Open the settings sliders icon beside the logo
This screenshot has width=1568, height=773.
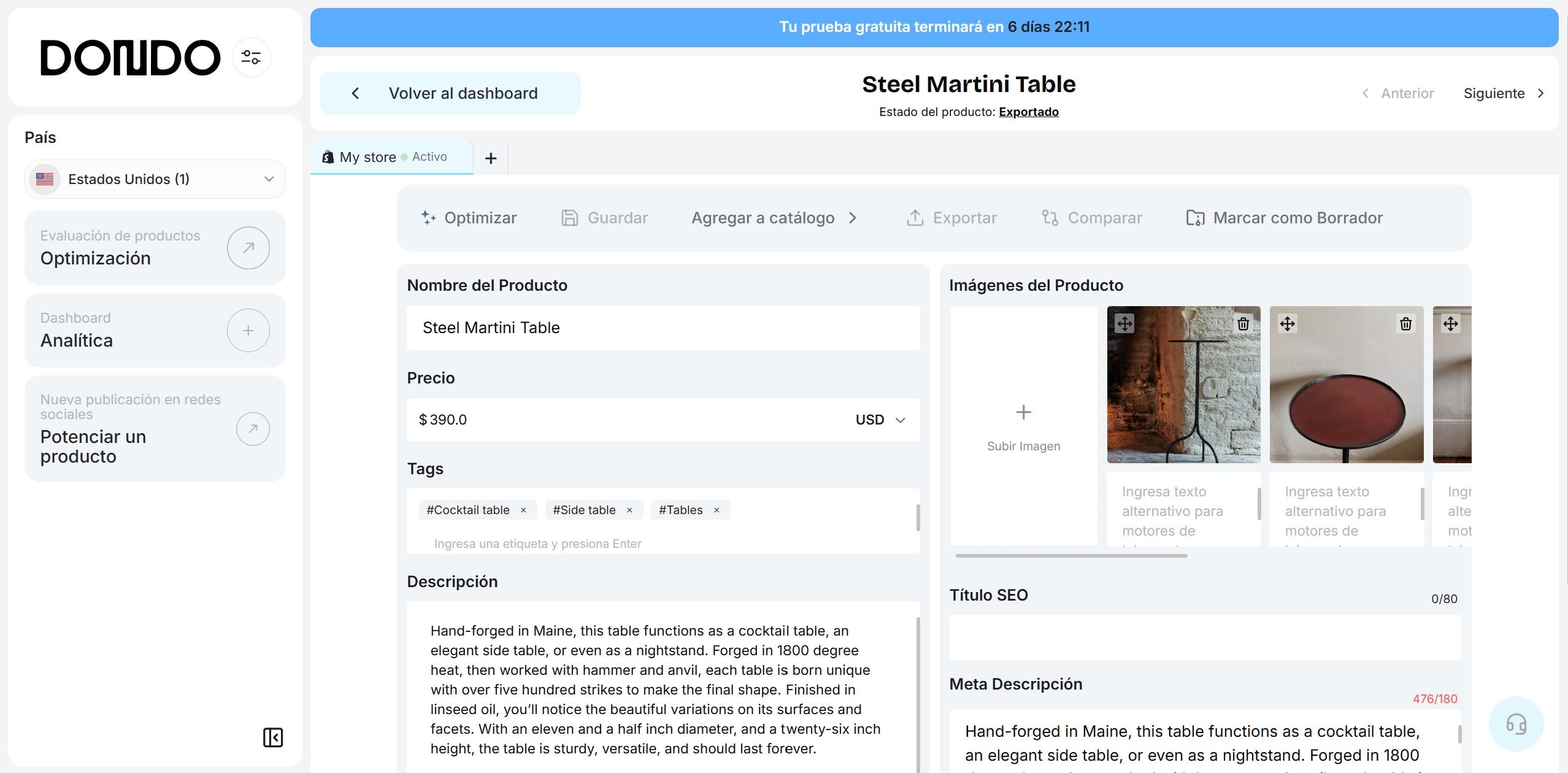point(251,58)
